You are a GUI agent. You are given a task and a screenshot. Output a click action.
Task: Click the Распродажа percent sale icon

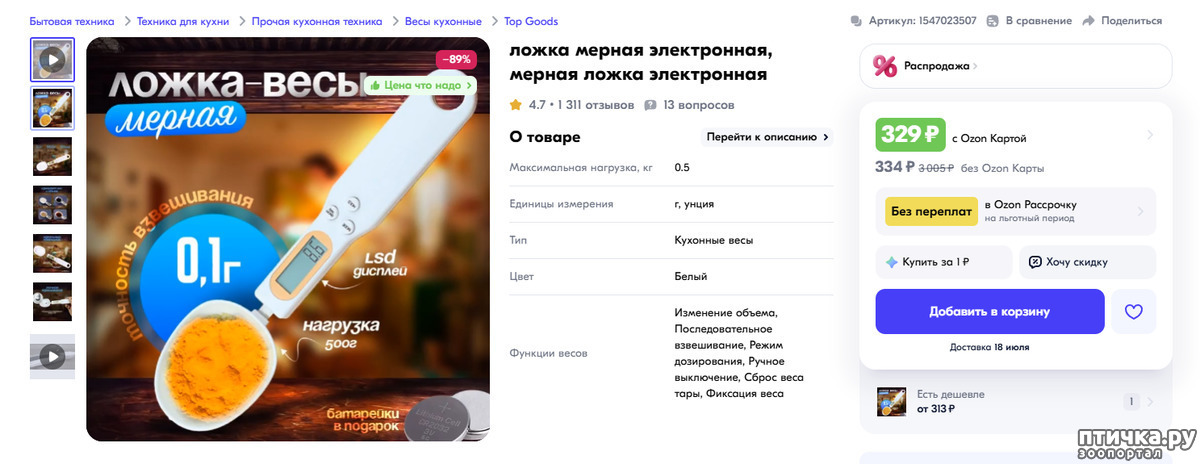pos(885,66)
